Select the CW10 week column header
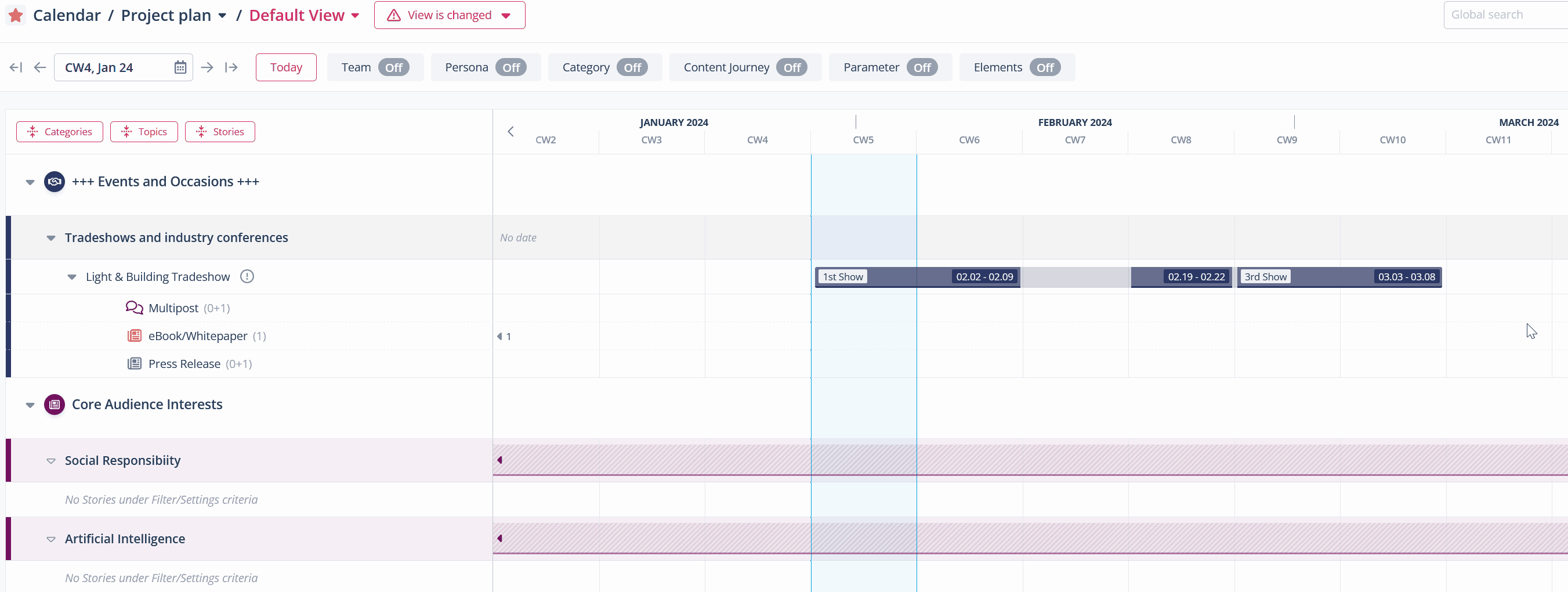Image resolution: width=1568 pixels, height=592 pixels. click(1393, 140)
